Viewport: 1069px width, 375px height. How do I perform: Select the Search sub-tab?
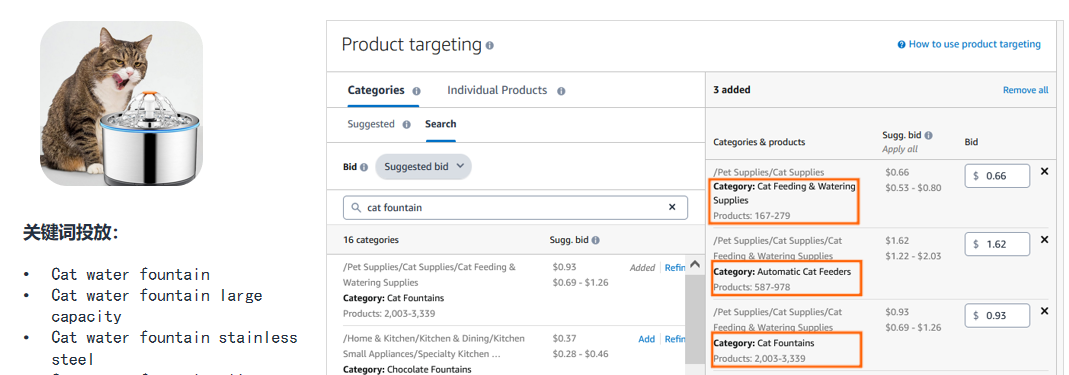tap(440, 124)
